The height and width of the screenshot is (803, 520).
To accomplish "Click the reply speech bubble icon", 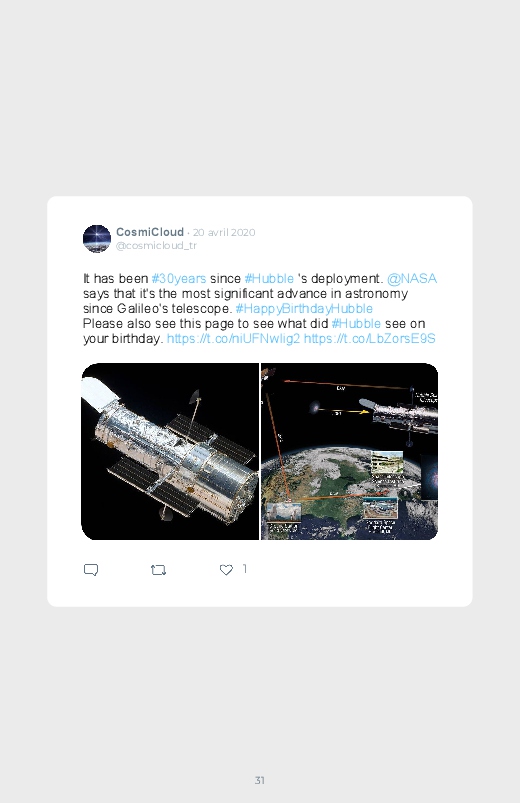I will point(91,569).
